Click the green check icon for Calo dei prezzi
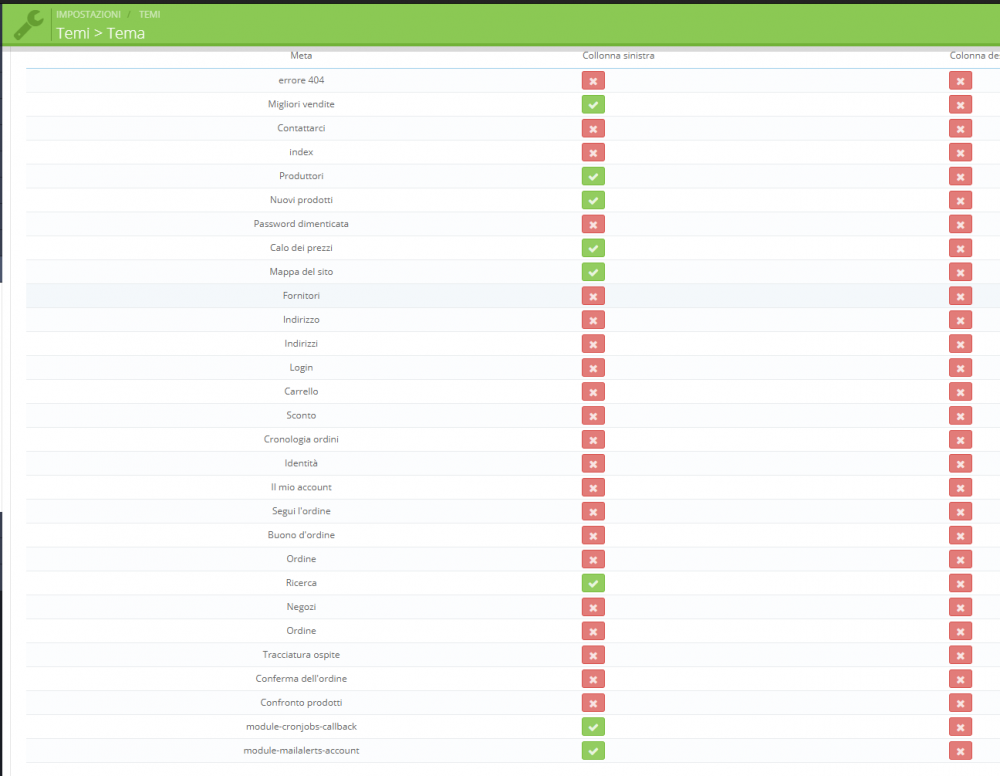Image resolution: width=1000 pixels, height=776 pixels. [x=593, y=248]
